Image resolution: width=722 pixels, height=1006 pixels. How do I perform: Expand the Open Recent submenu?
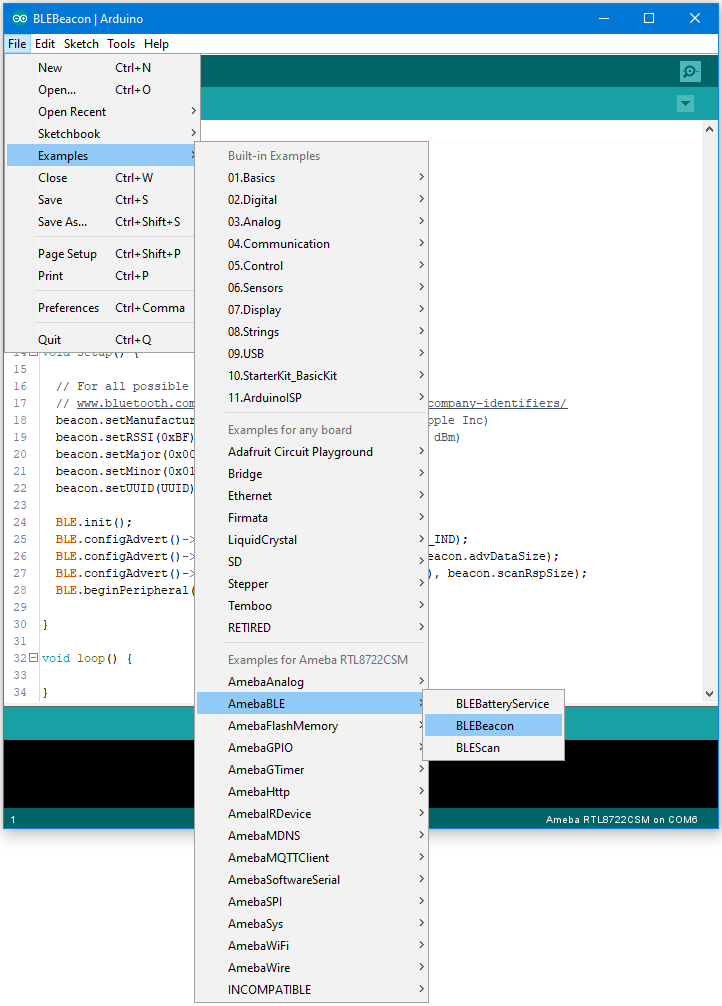pyautogui.click(x=72, y=112)
